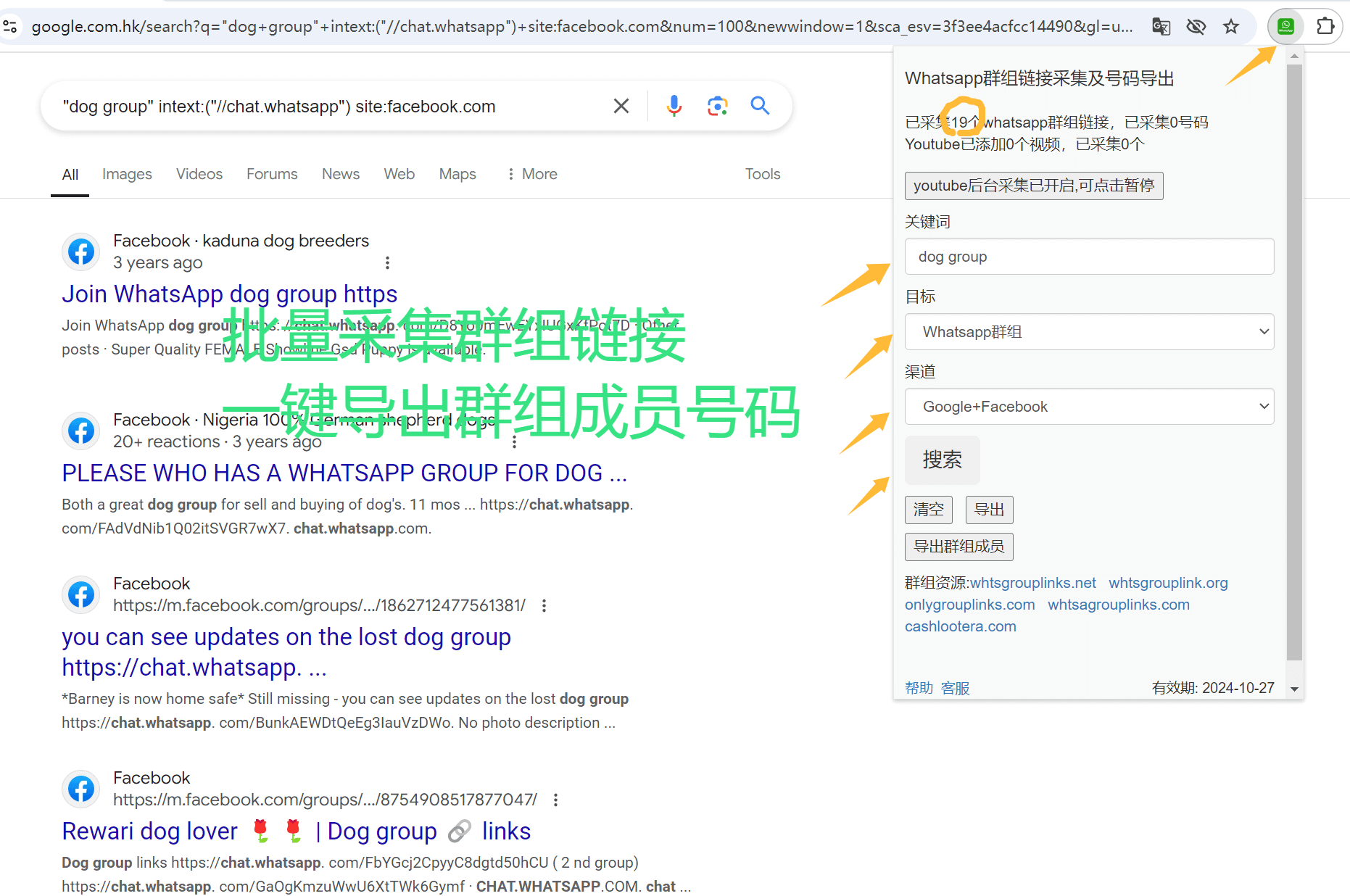
Task: Open options menu for groups/.../8754908517877047 result
Action: coord(555,800)
